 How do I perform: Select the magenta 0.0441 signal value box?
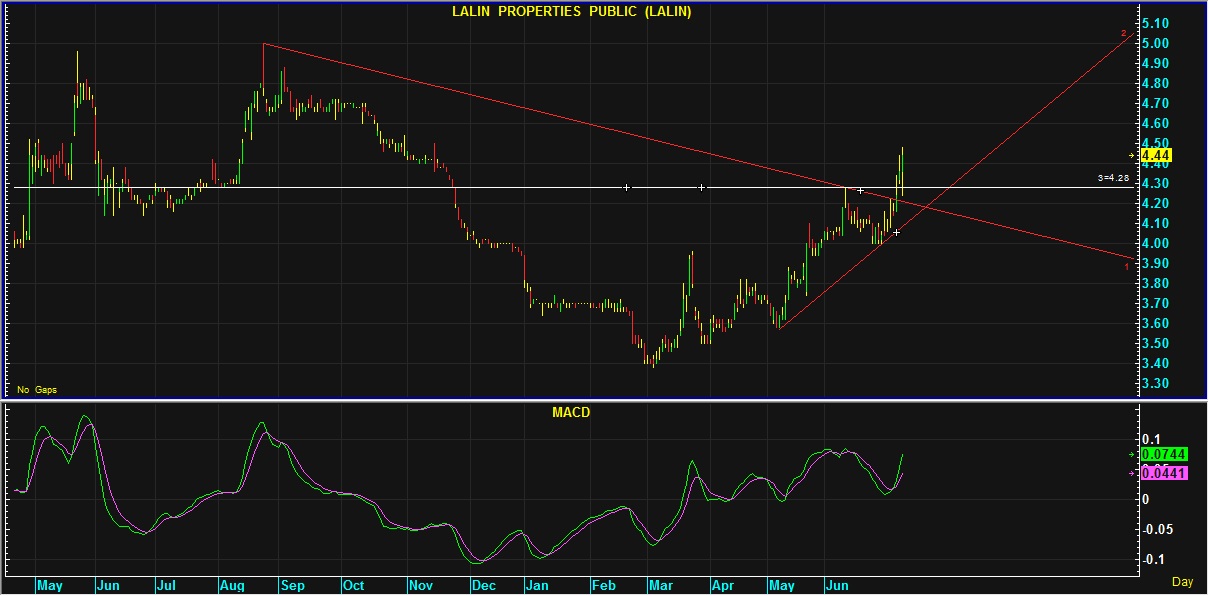point(1164,473)
